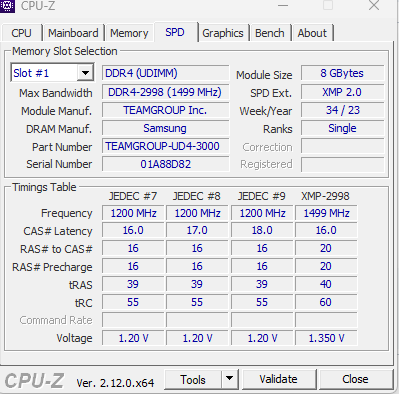Click the XMP-2998 frequency 1499 MHz cell
The image size is (399, 394).
point(326,213)
